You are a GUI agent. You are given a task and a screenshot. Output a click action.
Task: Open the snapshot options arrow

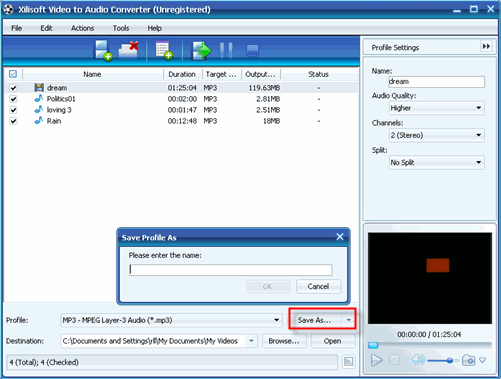coord(482,360)
